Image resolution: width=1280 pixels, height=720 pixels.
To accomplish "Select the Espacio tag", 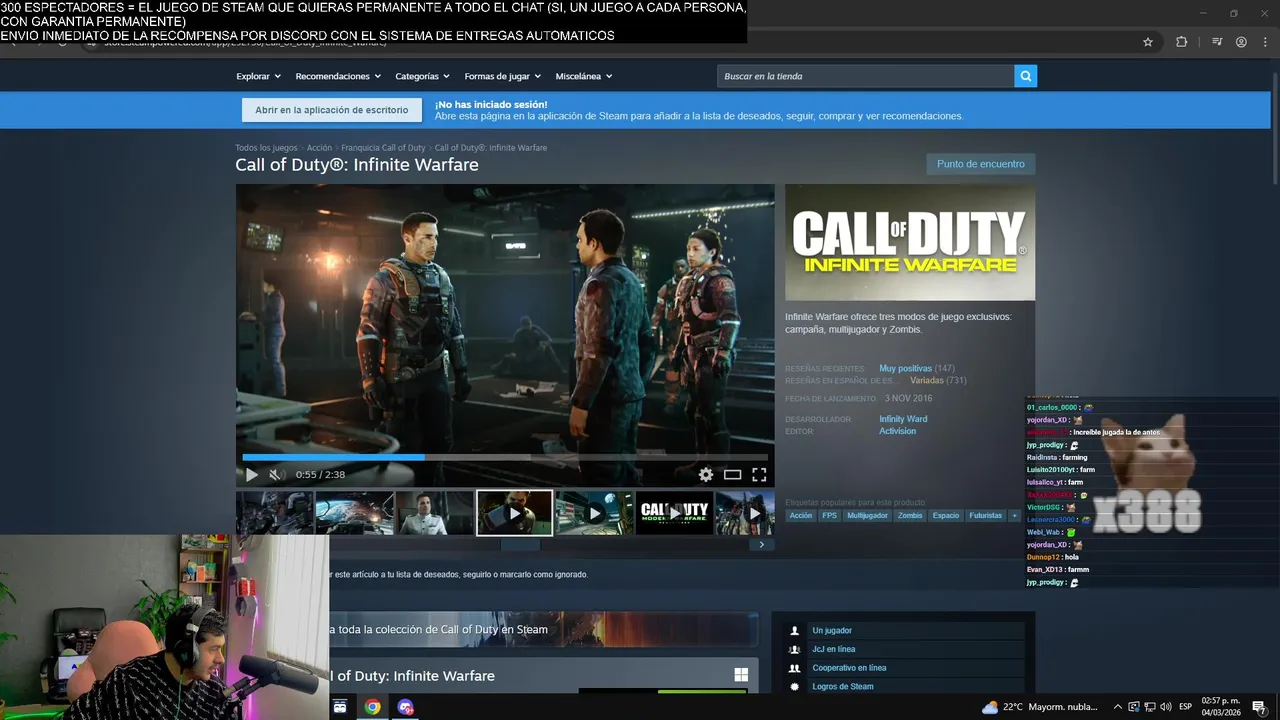I will coord(945,516).
